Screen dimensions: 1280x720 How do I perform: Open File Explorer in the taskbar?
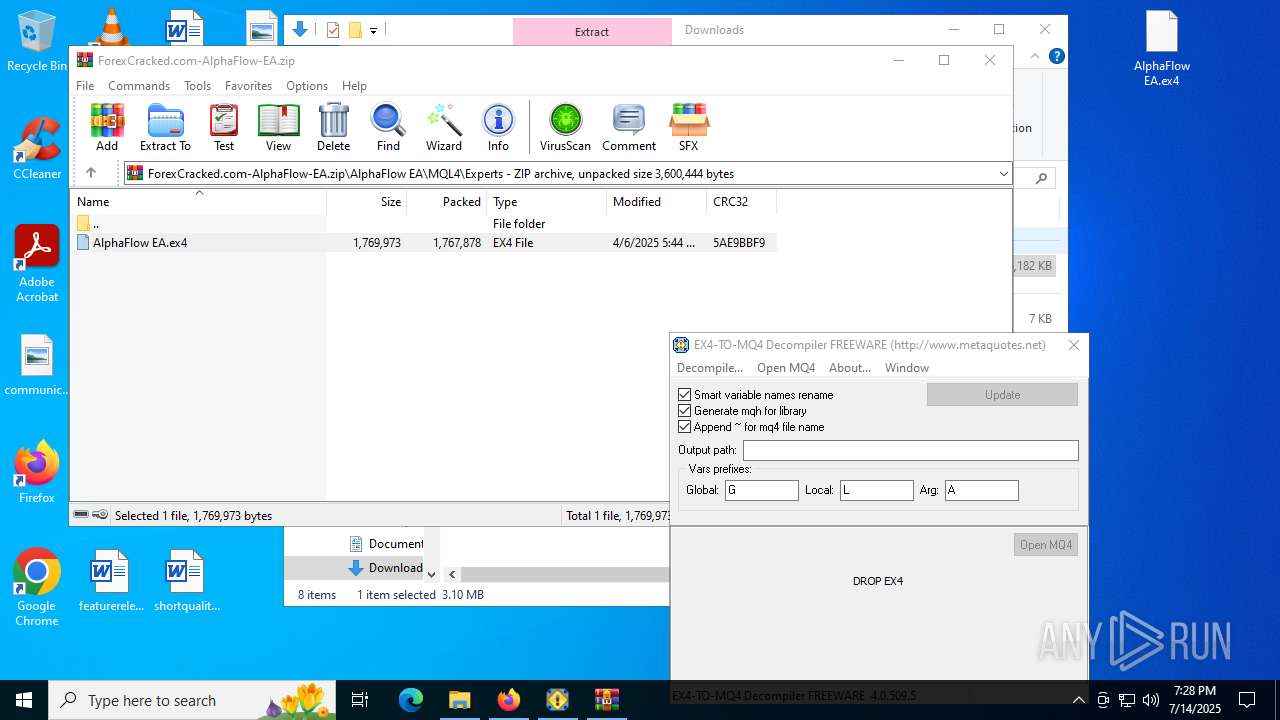[x=459, y=700]
